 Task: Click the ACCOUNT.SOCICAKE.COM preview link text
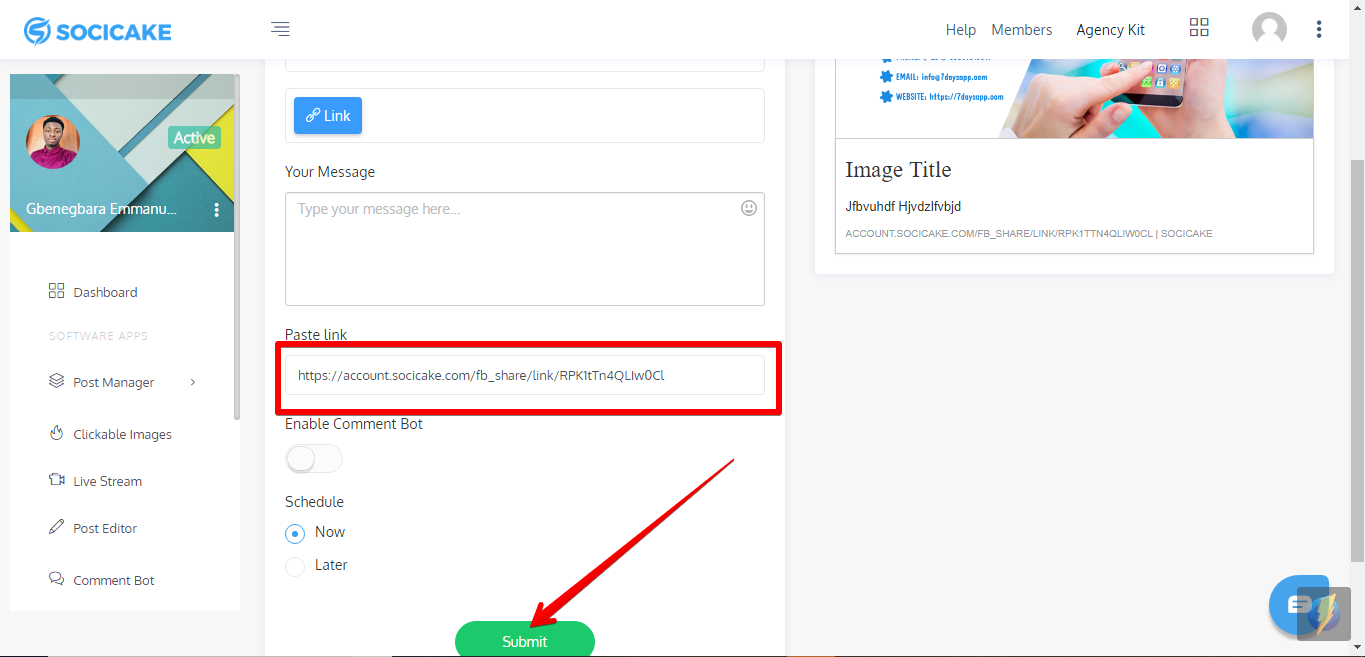pos(1028,233)
